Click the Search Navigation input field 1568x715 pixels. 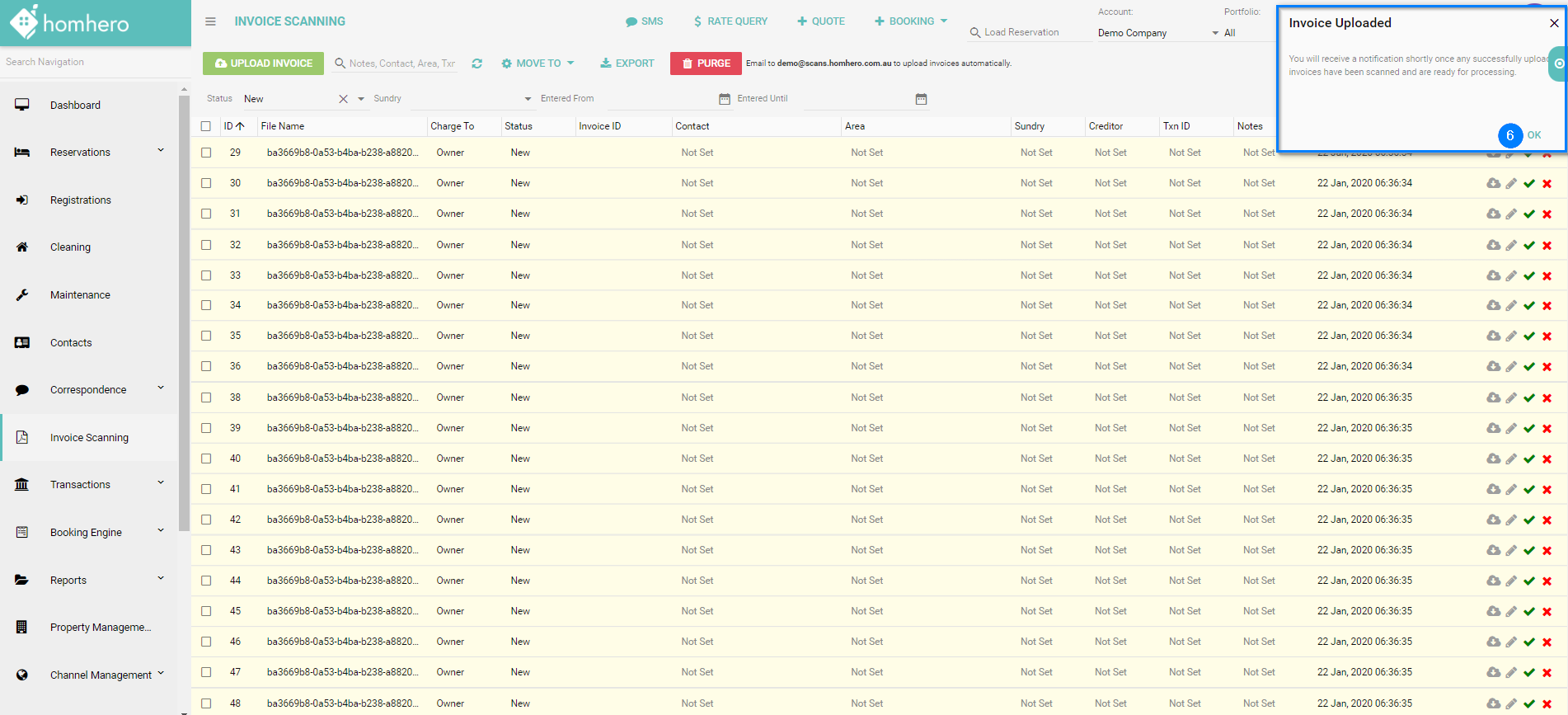tap(91, 62)
